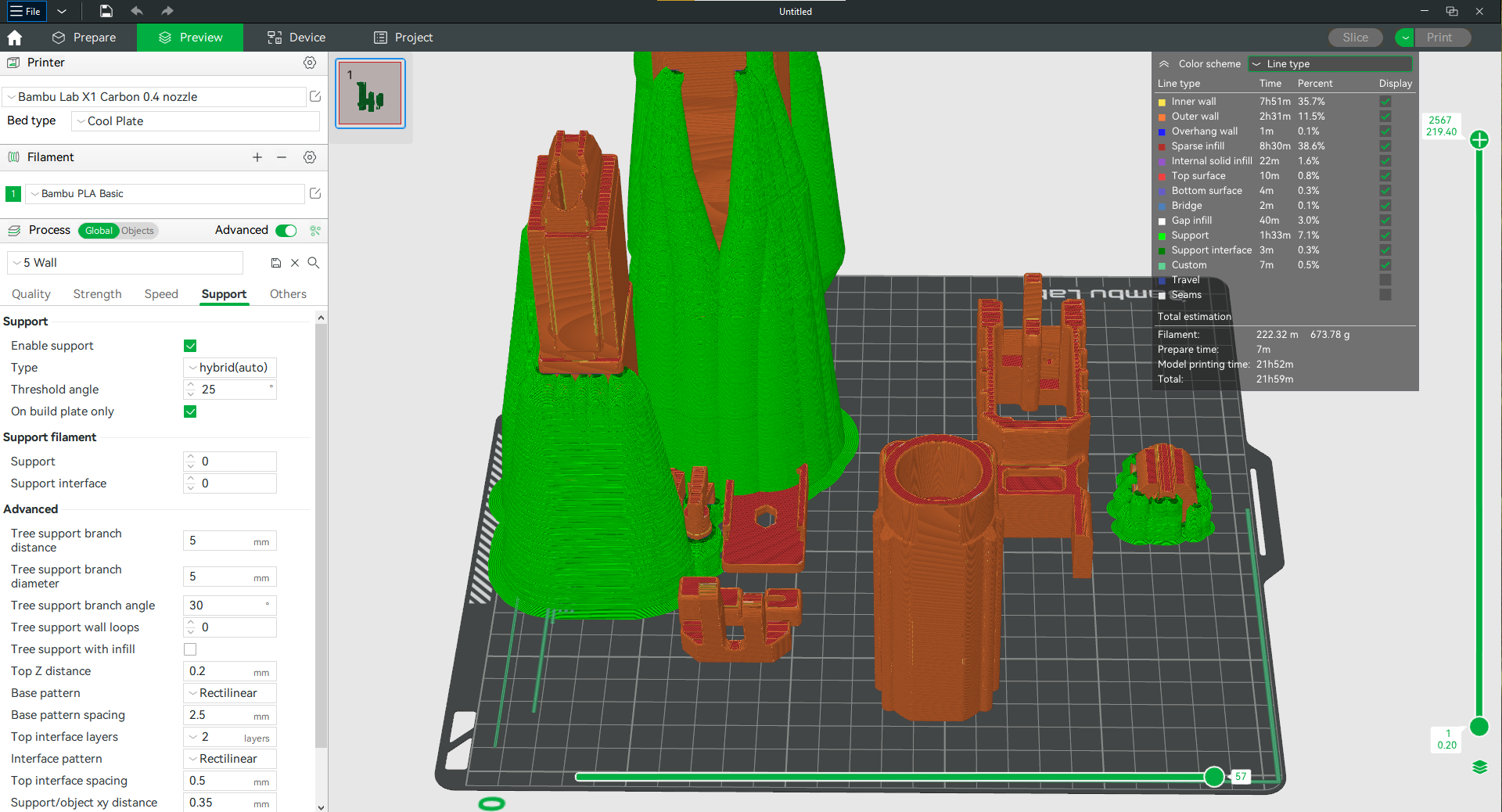Open printer settings gear icon
1502x812 pixels.
pos(310,63)
